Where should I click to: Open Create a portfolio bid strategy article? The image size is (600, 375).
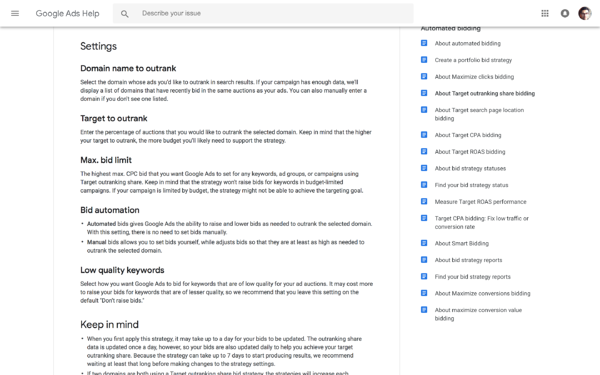point(473,60)
